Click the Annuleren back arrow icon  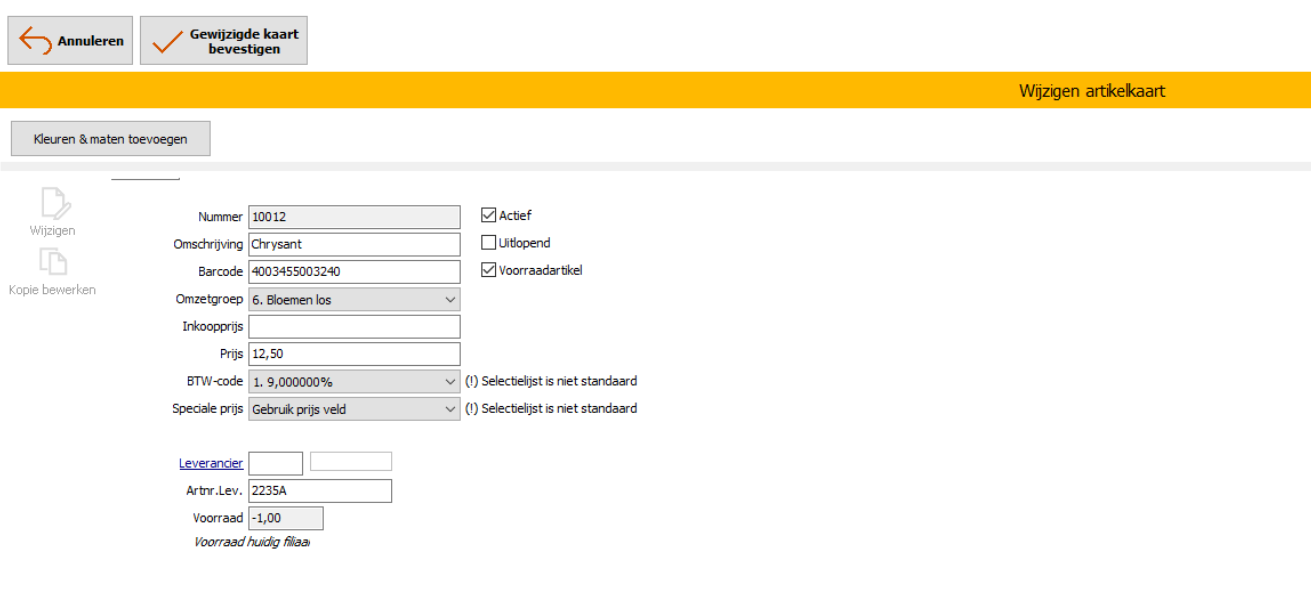[35, 41]
